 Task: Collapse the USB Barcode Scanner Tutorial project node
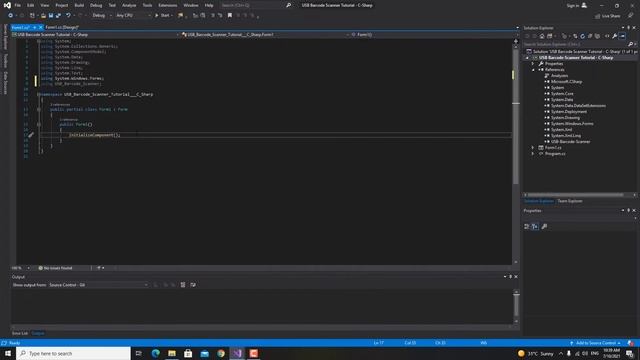527,58
